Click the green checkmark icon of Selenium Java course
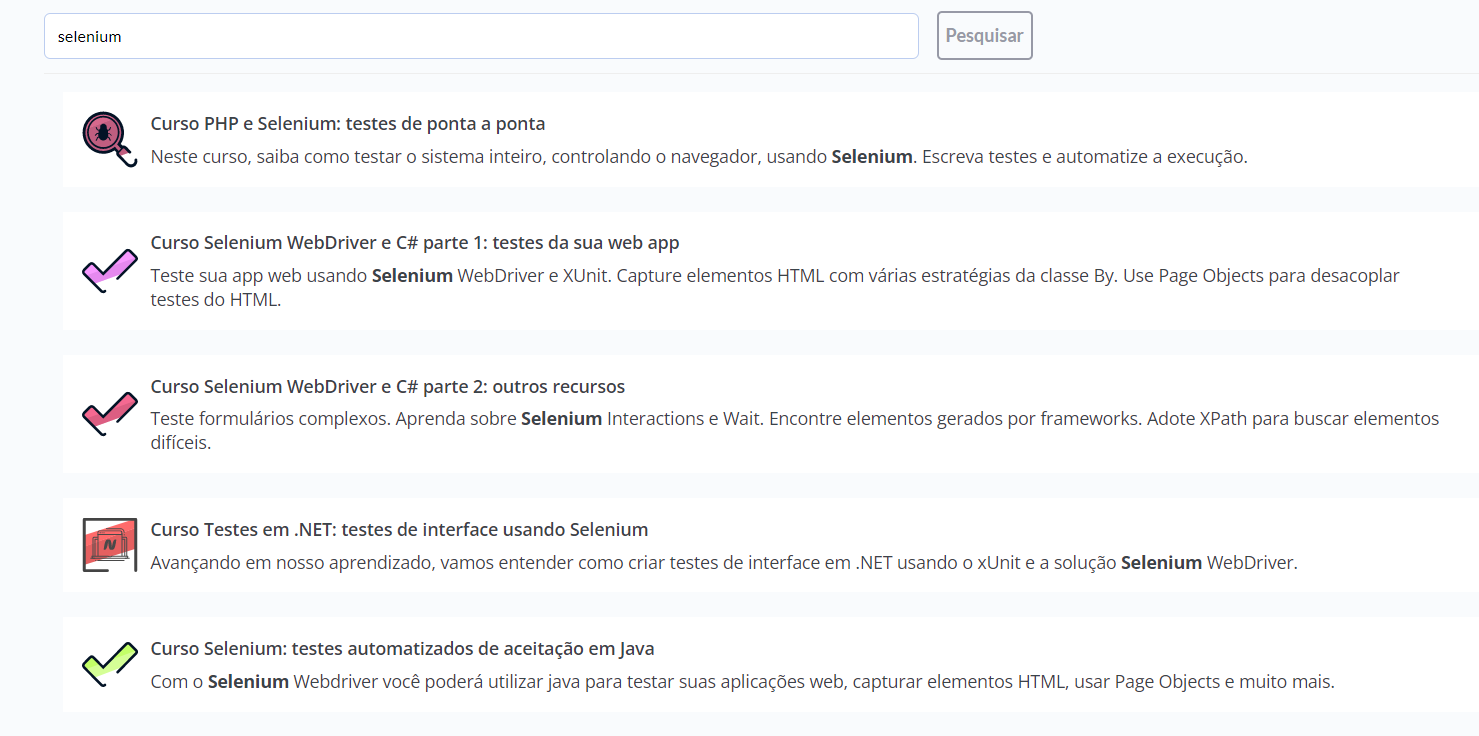The image size is (1479, 736). [x=109, y=664]
